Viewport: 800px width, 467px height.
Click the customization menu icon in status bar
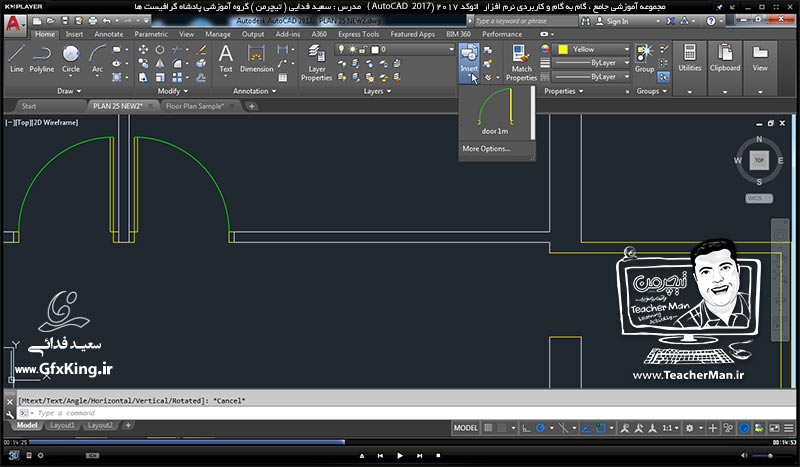click(x=789, y=428)
